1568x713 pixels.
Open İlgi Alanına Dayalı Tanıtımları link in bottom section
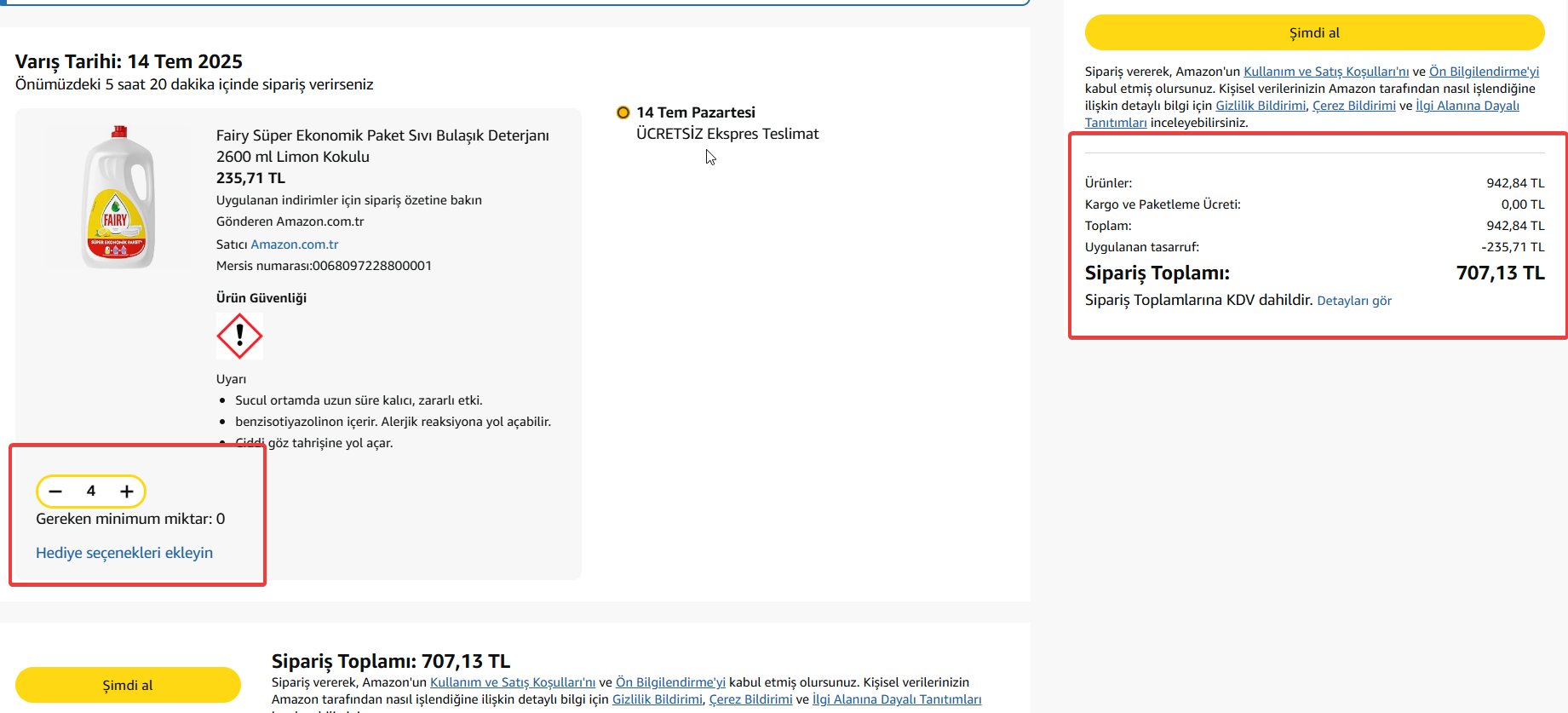[x=897, y=699]
